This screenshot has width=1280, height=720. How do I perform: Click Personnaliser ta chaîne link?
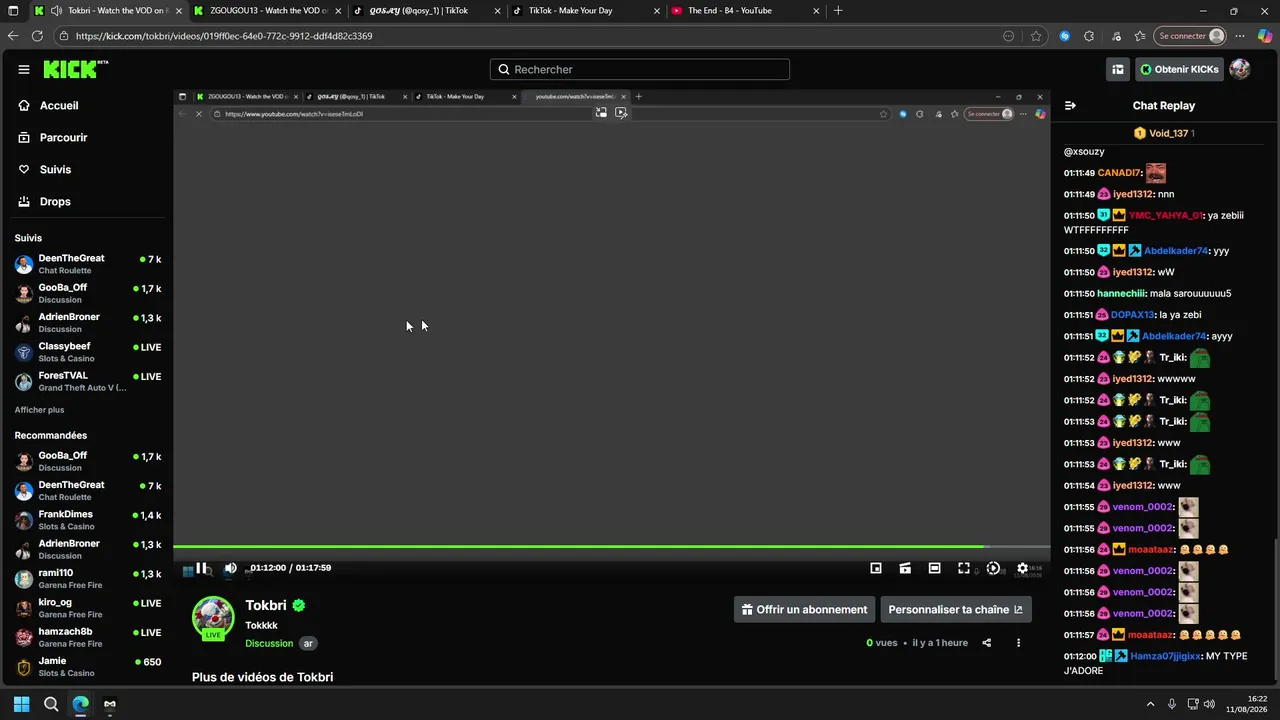pos(955,609)
